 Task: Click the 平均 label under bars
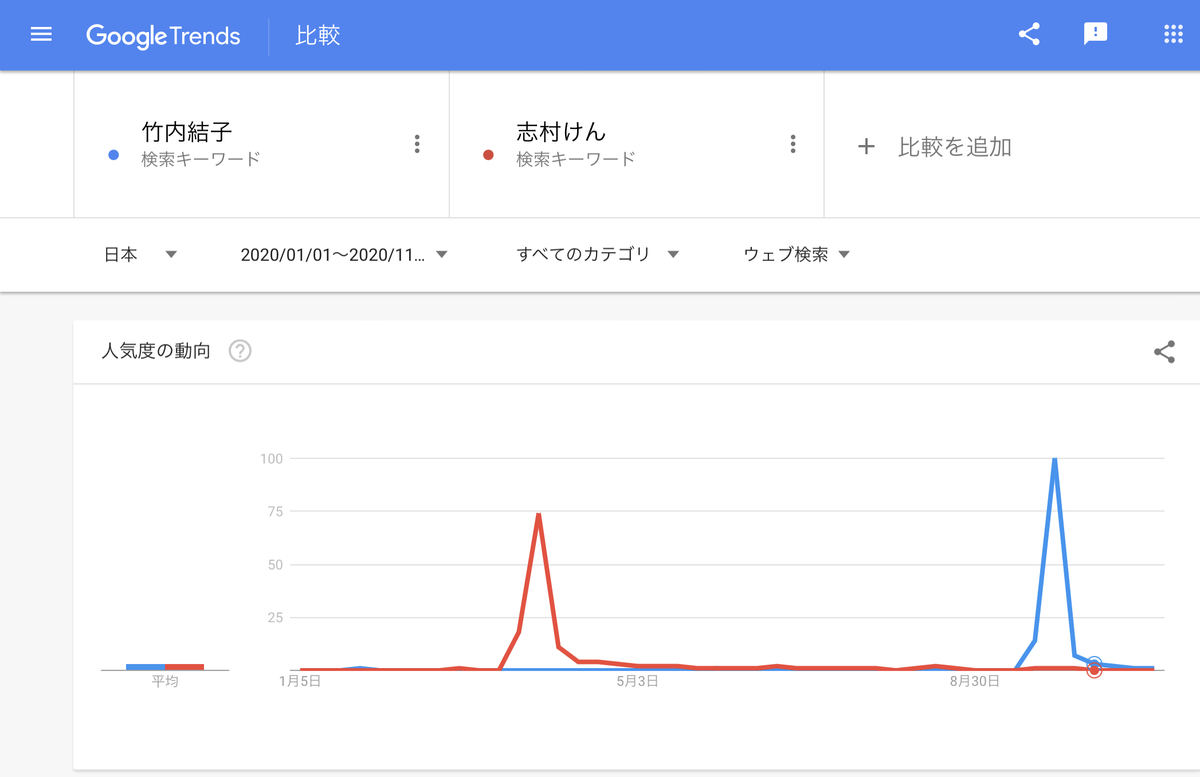tap(165, 681)
